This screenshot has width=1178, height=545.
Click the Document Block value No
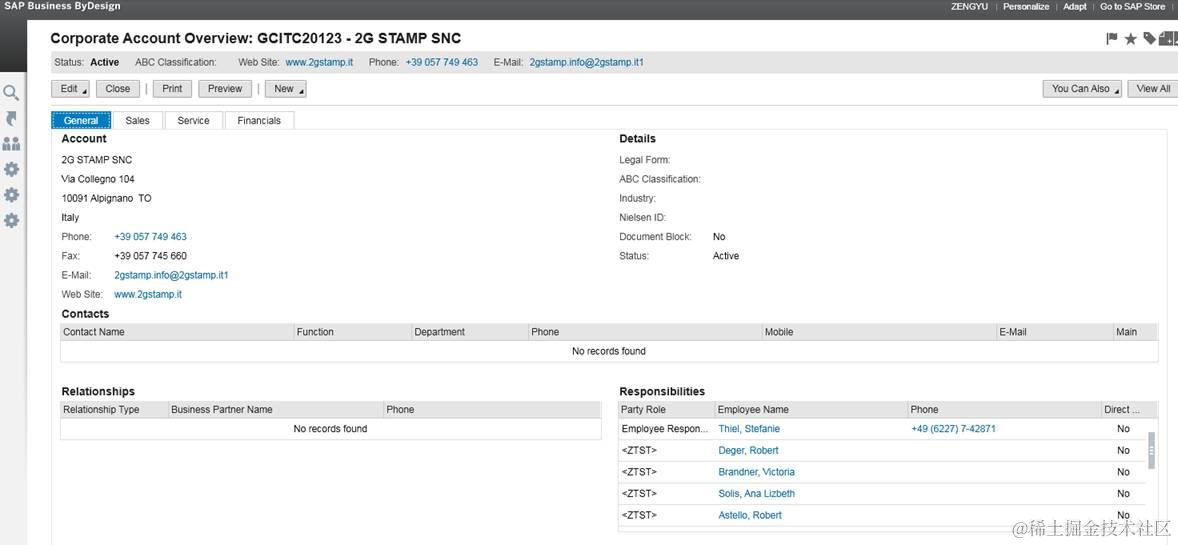pos(719,237)
